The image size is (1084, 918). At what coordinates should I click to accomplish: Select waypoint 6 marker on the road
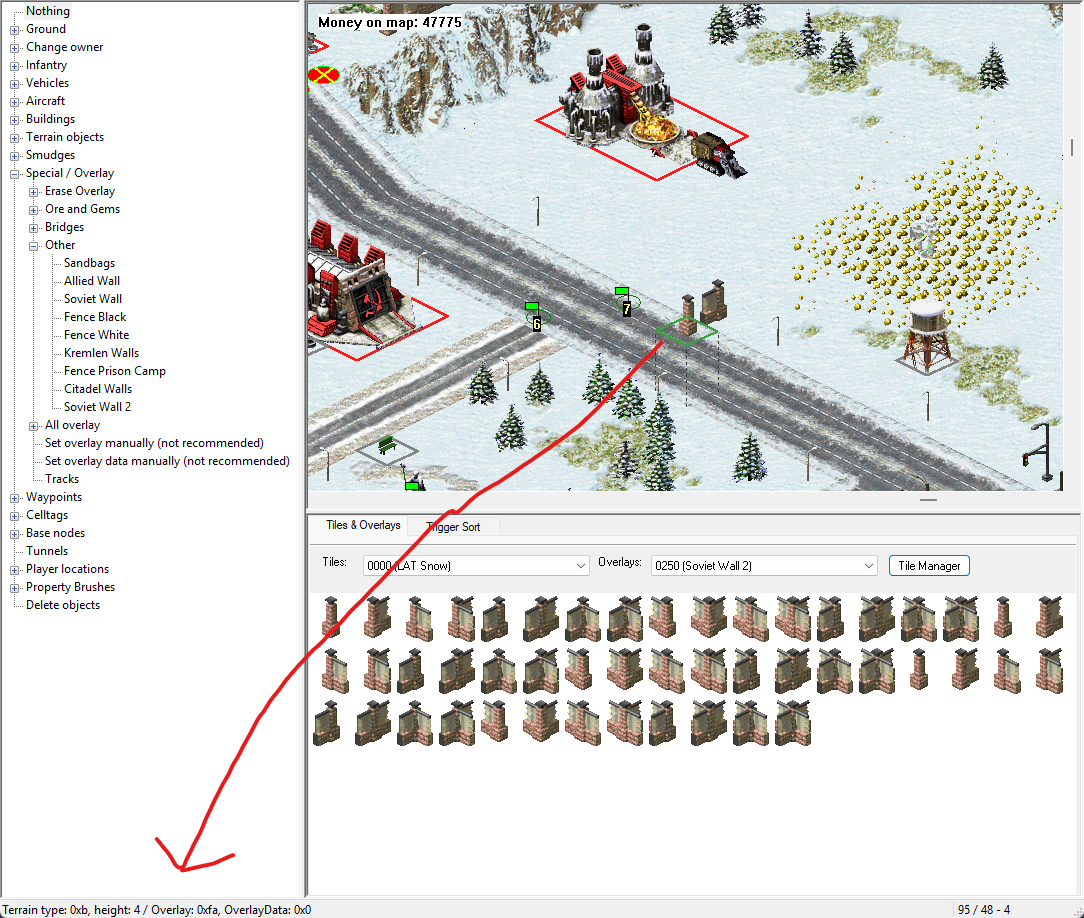(x=536, y=317)
